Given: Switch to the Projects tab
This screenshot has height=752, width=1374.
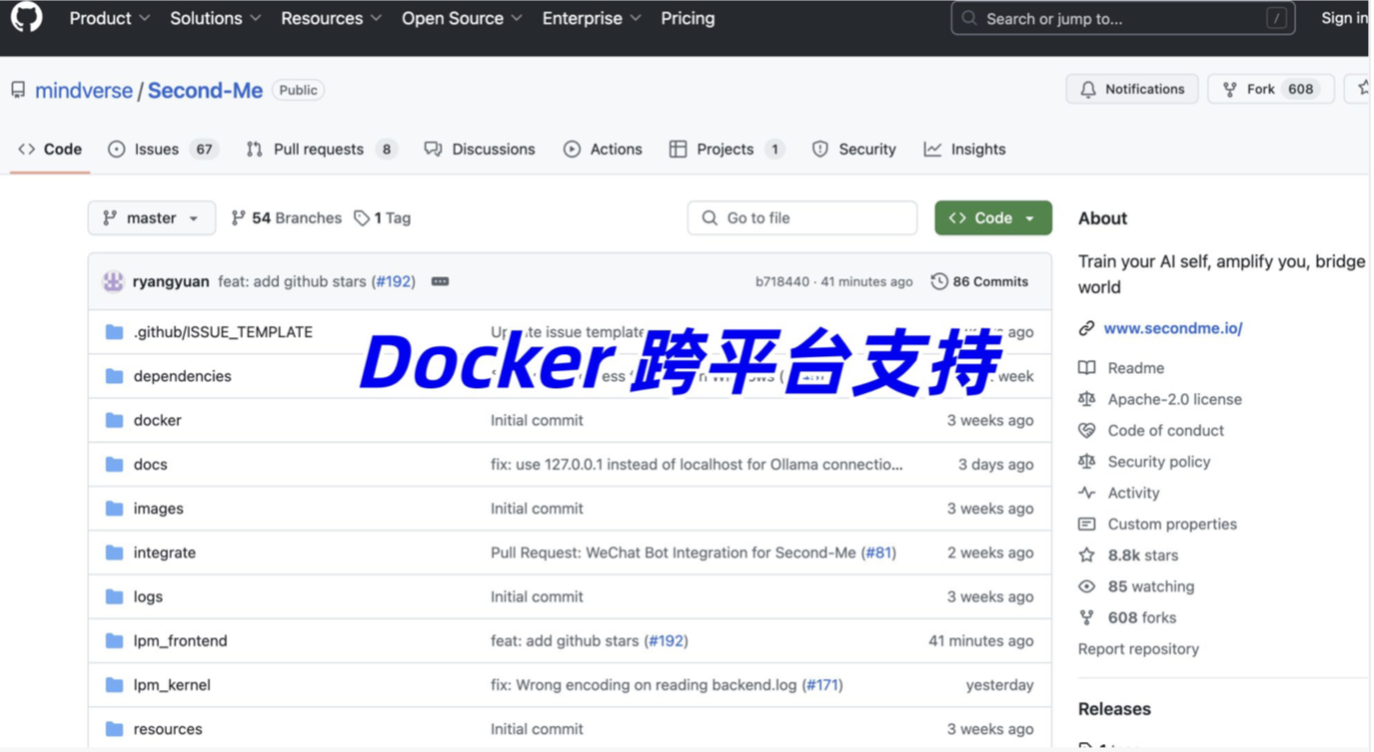Looking at the screenshot, I should point(726,149).
